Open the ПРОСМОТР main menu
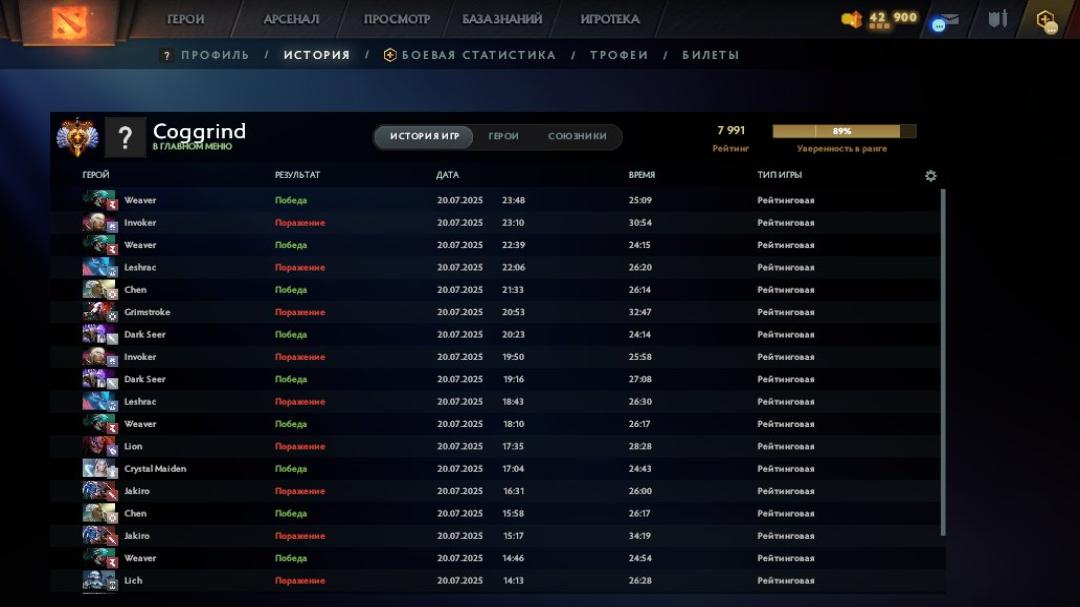This screenshot has height=607, width=1080. [x=397, y=19]
